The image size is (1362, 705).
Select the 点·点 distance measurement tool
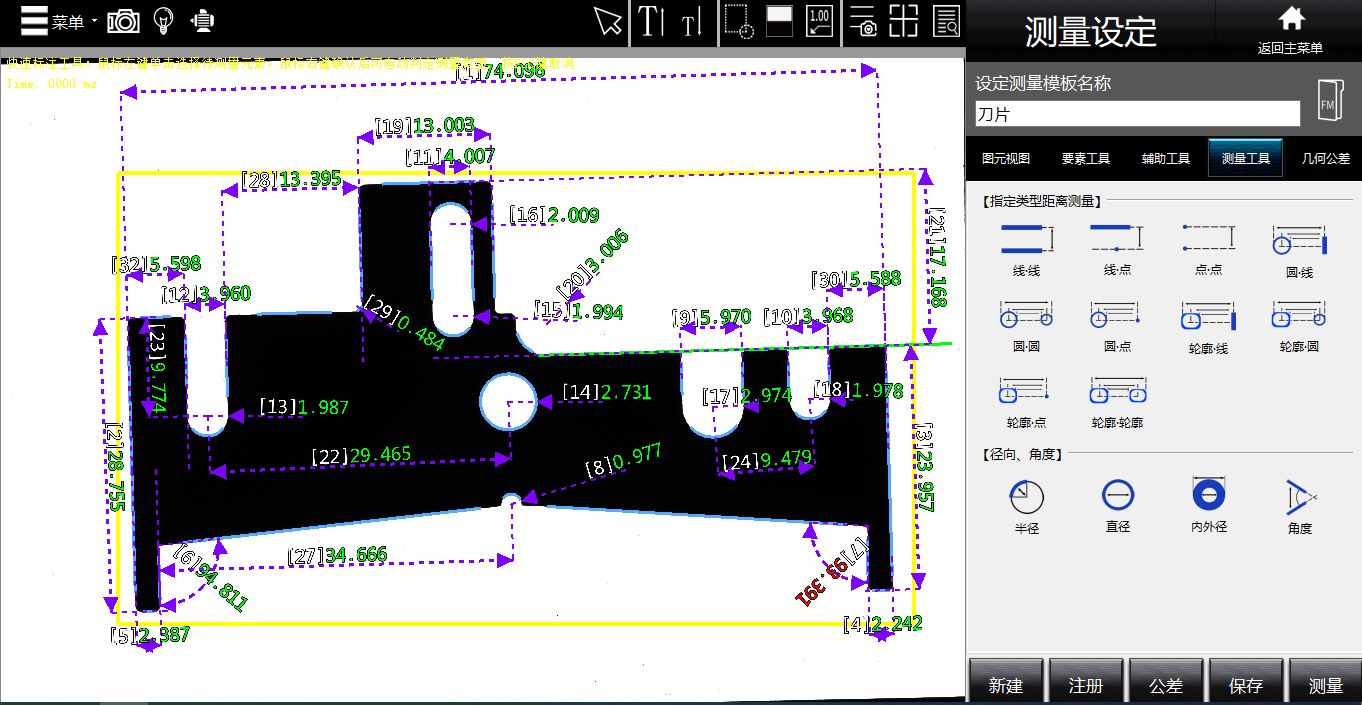point(1208,248)
